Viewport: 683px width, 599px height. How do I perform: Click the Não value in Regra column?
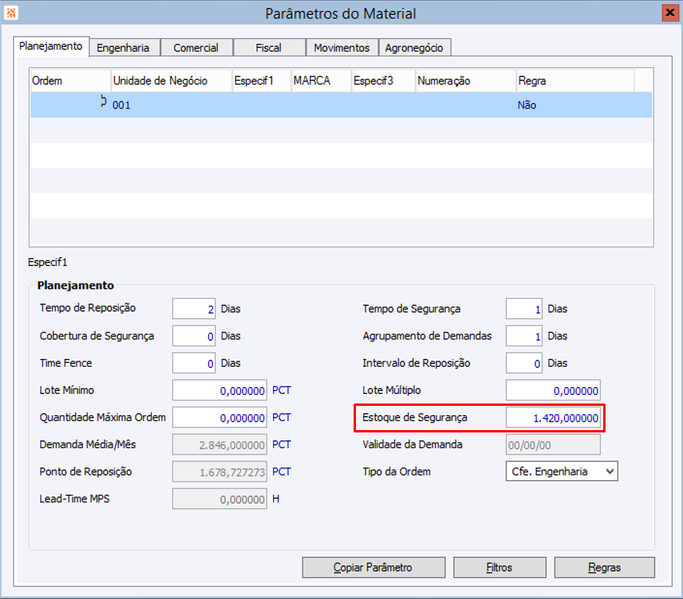pyautogui.click(x=527, y=105)
